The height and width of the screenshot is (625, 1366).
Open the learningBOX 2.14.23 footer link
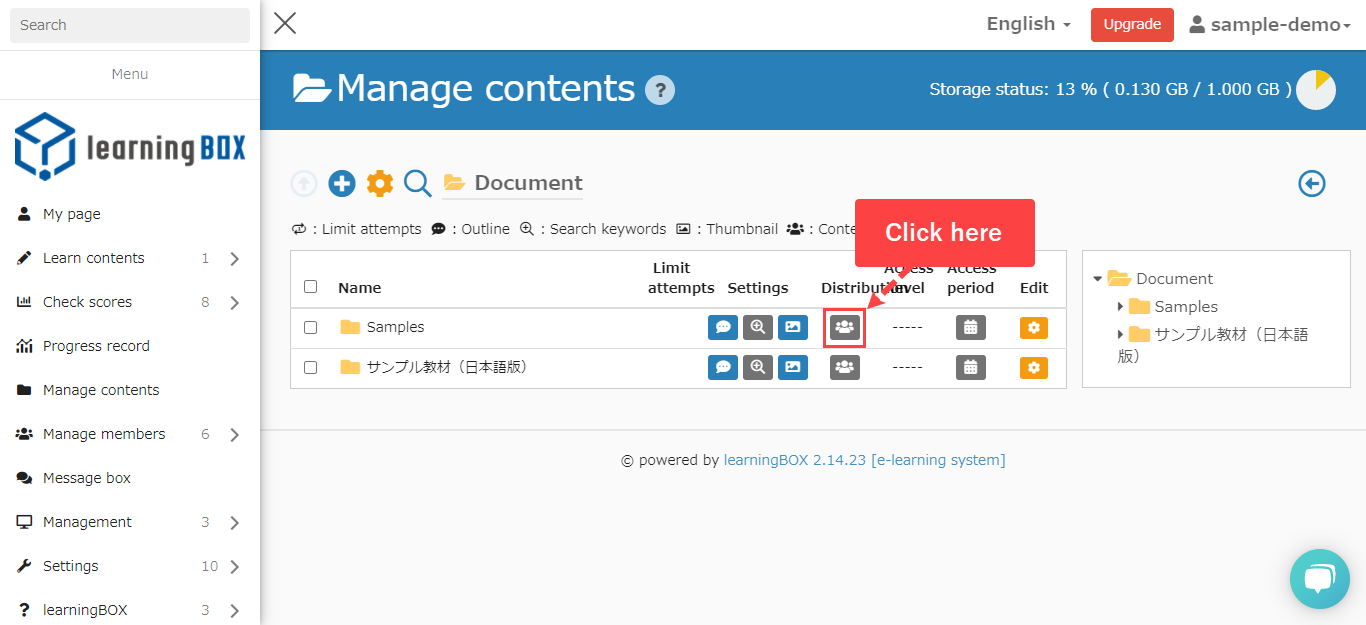coord(795,460)
